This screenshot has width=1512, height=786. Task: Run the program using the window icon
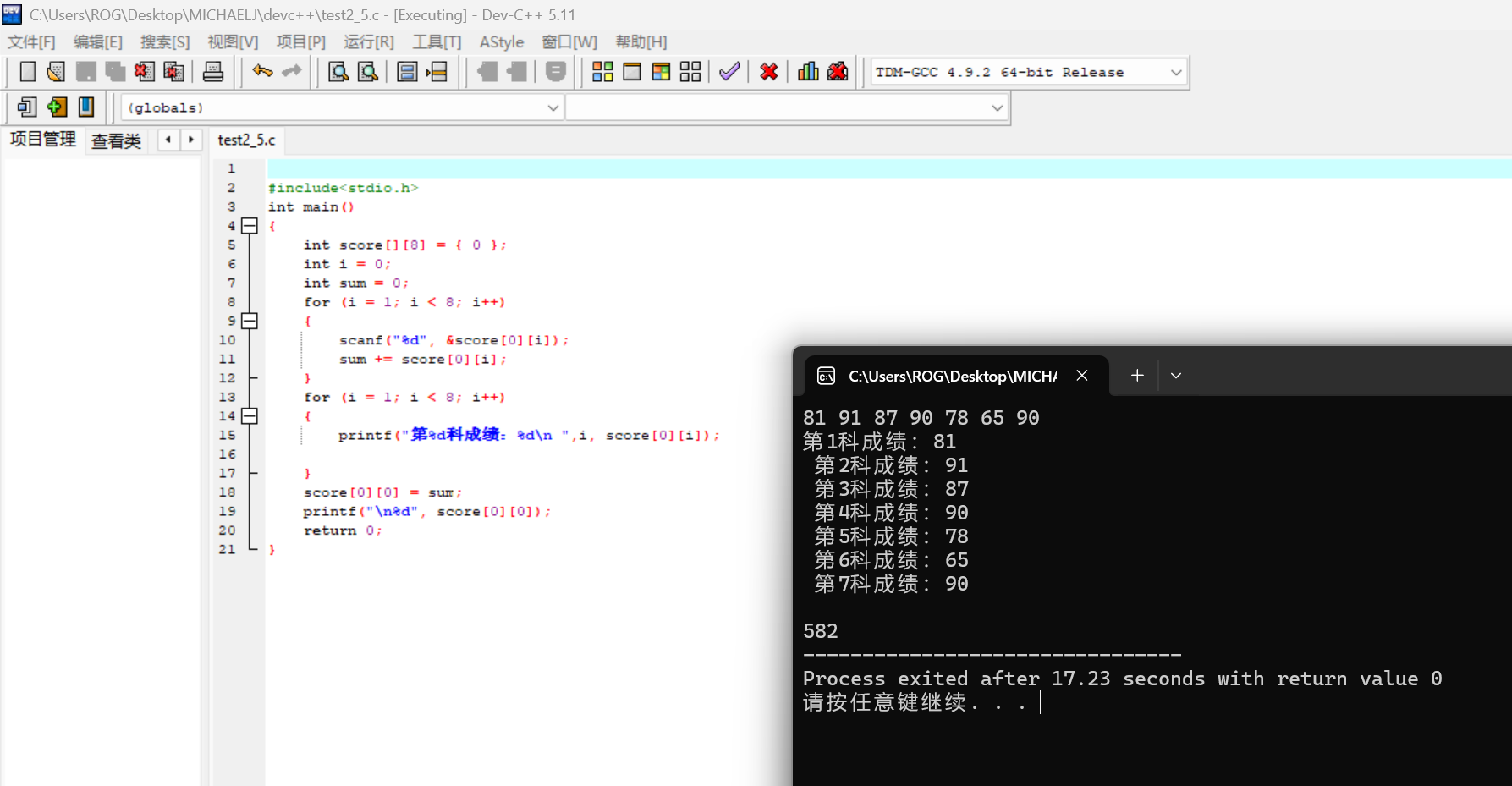tap(632, 72)
